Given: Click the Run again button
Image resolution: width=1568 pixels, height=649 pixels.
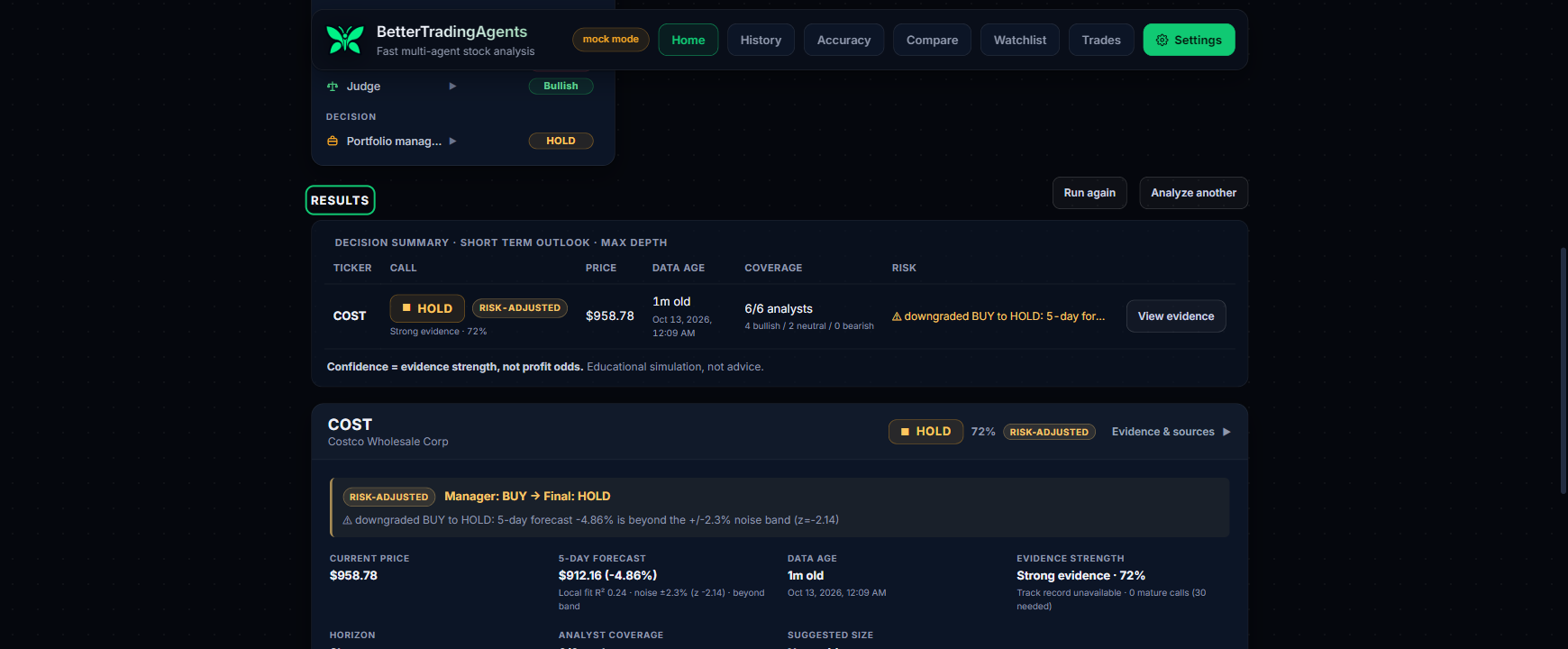Looking at the screenshot, I should click(1089, 193).
